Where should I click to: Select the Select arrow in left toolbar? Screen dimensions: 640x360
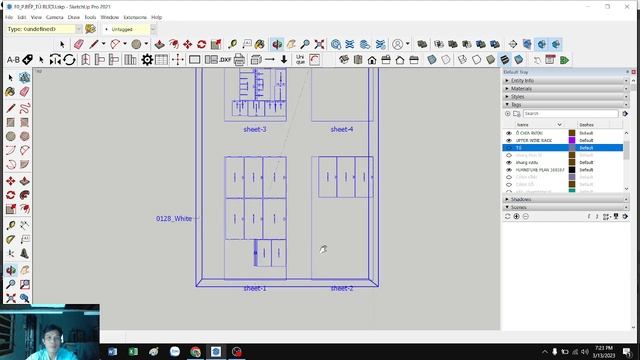point(11,78)
